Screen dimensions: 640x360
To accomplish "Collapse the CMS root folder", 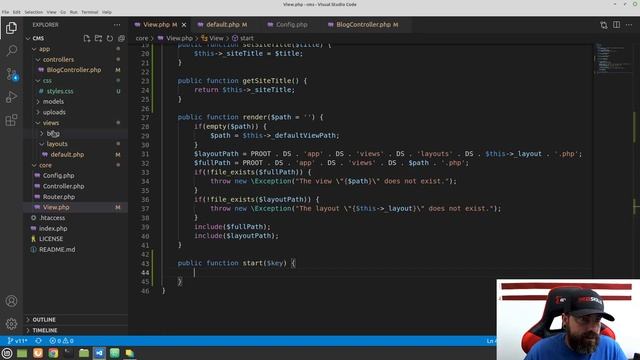I will click(x=38, y=38).
